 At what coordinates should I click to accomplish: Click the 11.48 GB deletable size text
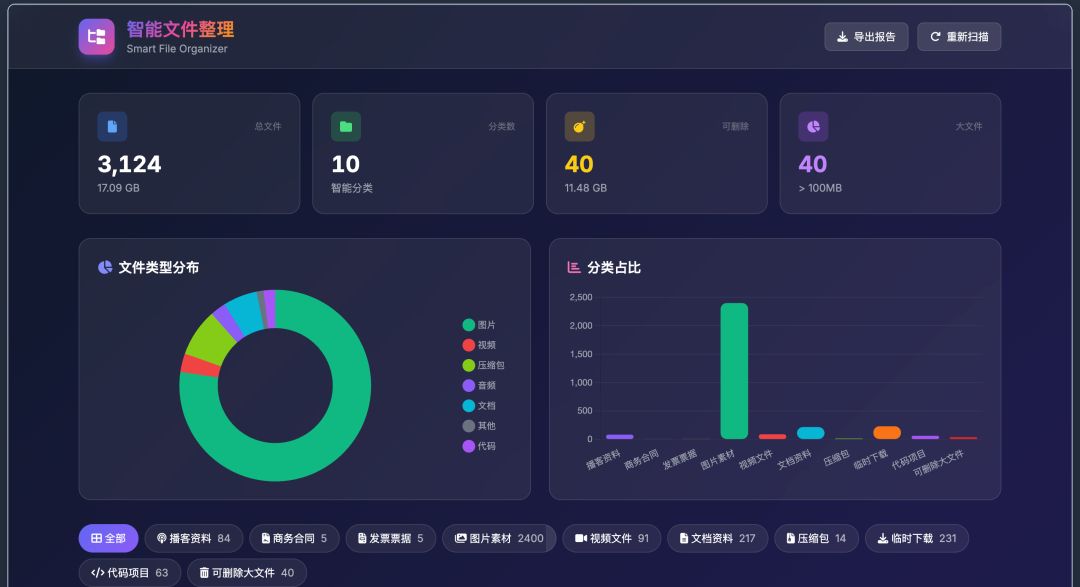(585, 188)
